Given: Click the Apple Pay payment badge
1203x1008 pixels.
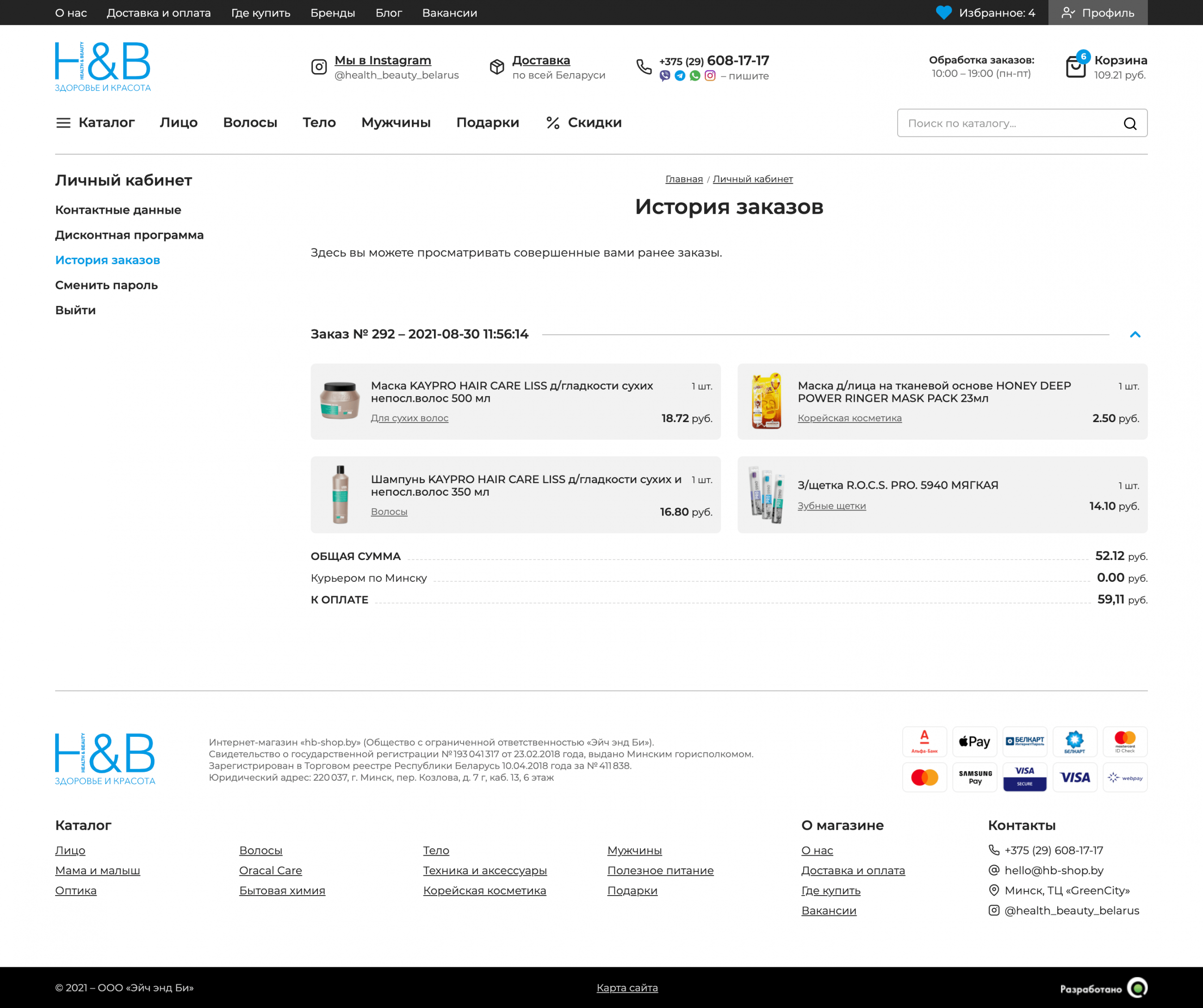Looking at the screenshot, I should click(x=974, y=742).
